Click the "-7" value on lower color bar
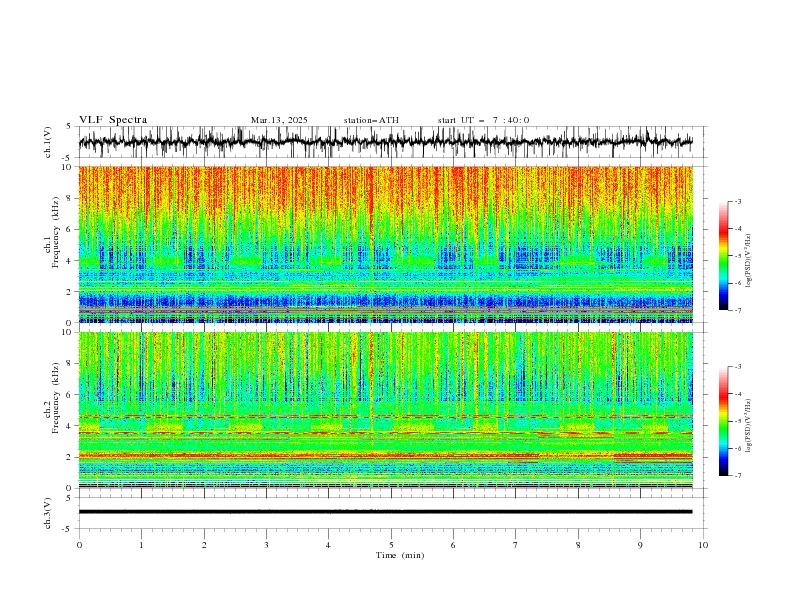 [738, 476]
